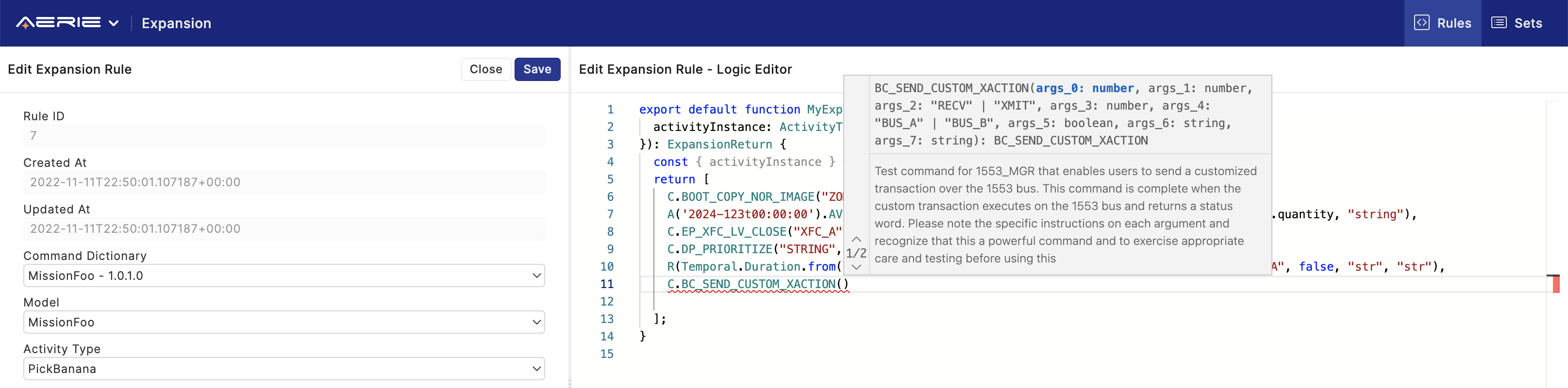Expand the Model dropdown showing MissionFoo
The height and width of the screenshot is (388, 1568).
pyautogui.click(x=284, y=323)
